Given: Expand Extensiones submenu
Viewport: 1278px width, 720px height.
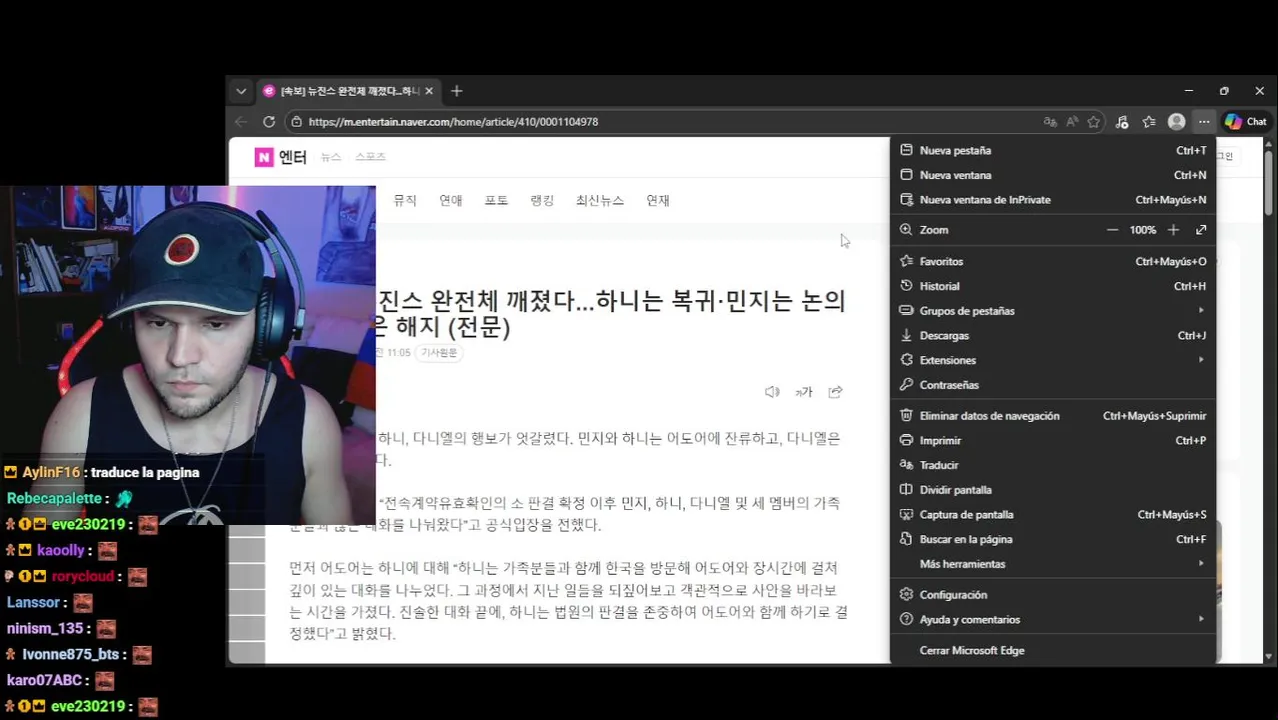Looking at the screenshot, I should click(x=1053, y=360).
